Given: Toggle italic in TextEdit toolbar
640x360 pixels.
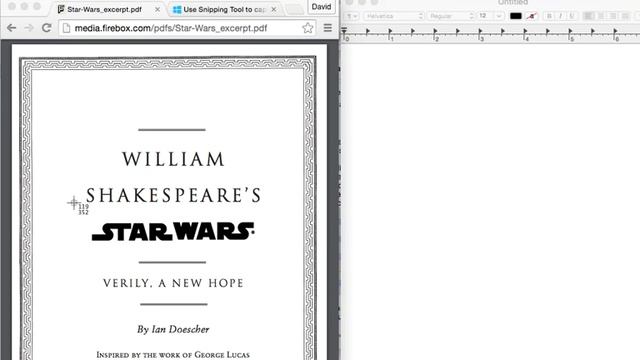Looking at the screenshot, I should (560, 16).
